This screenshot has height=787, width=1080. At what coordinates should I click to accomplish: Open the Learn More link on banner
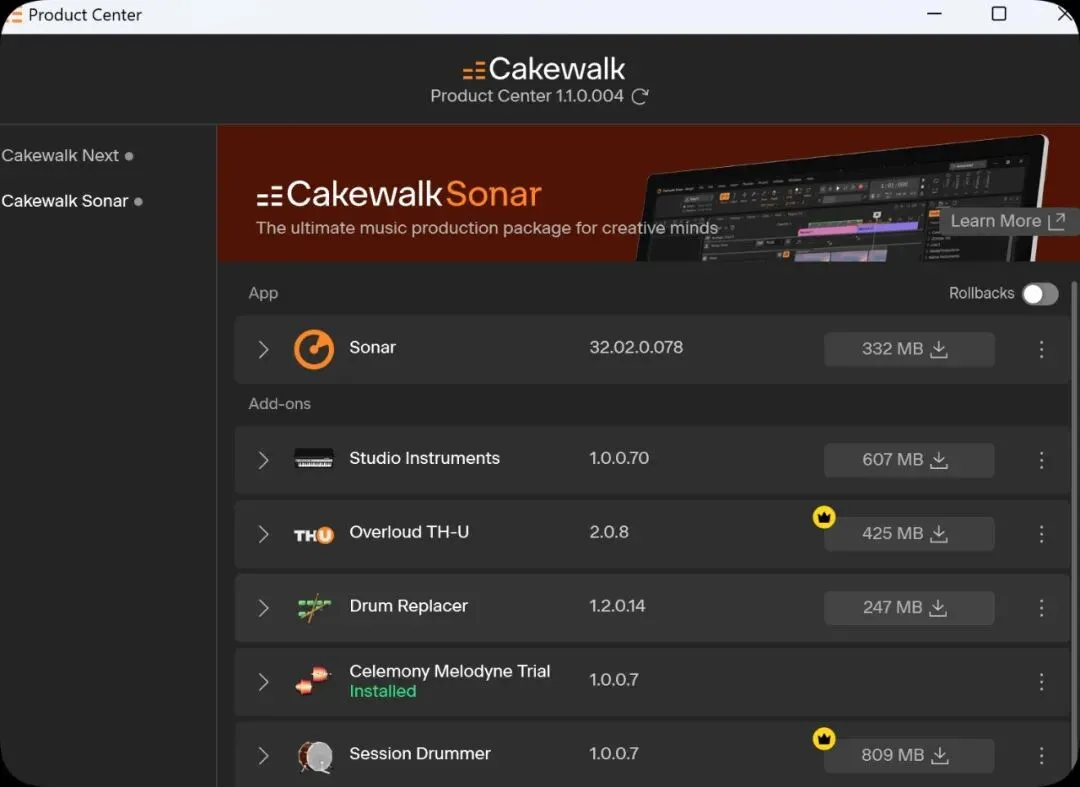click(1008, 221)
